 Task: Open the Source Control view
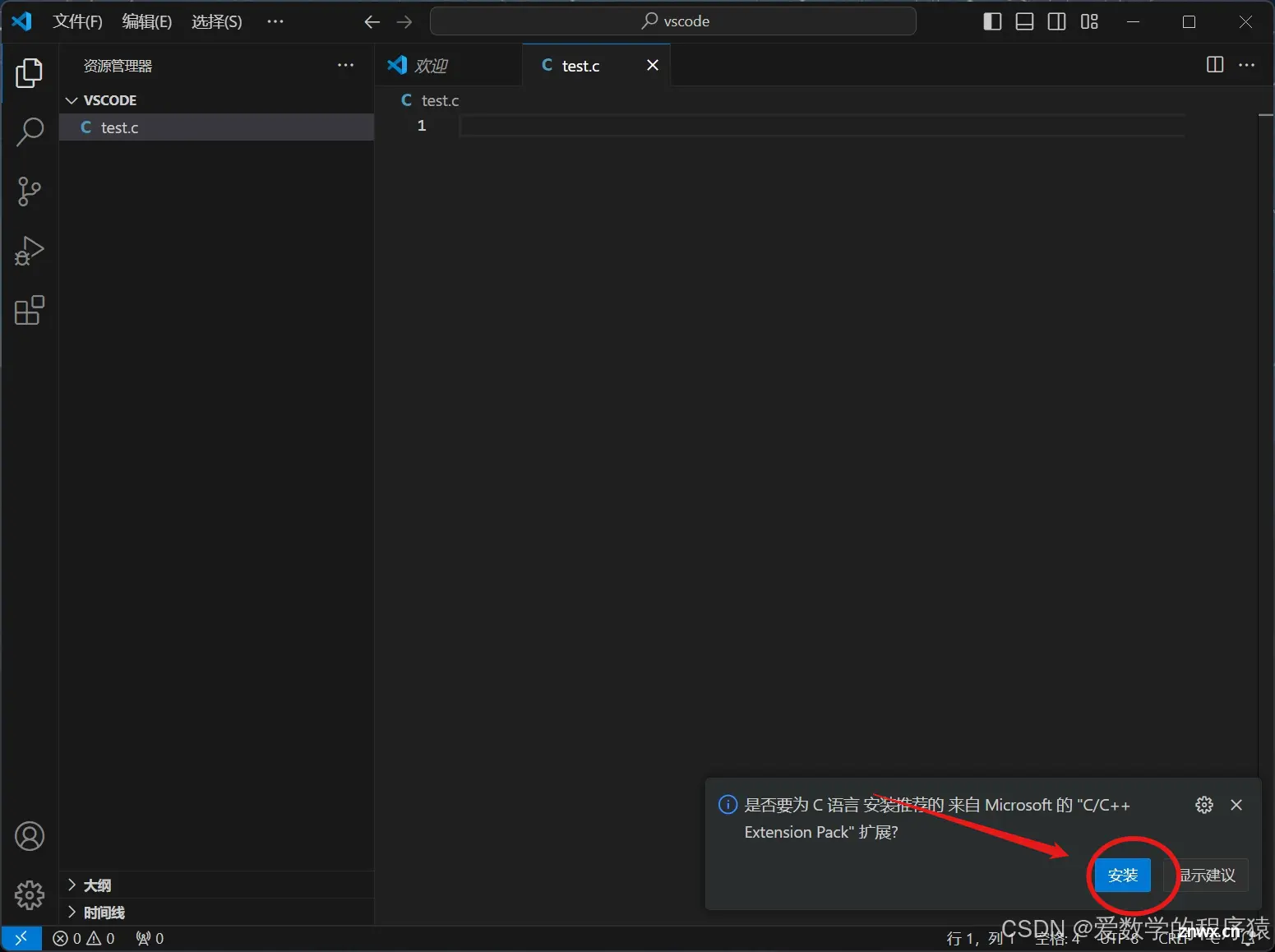pyautogui.click(x=29, y=192)
